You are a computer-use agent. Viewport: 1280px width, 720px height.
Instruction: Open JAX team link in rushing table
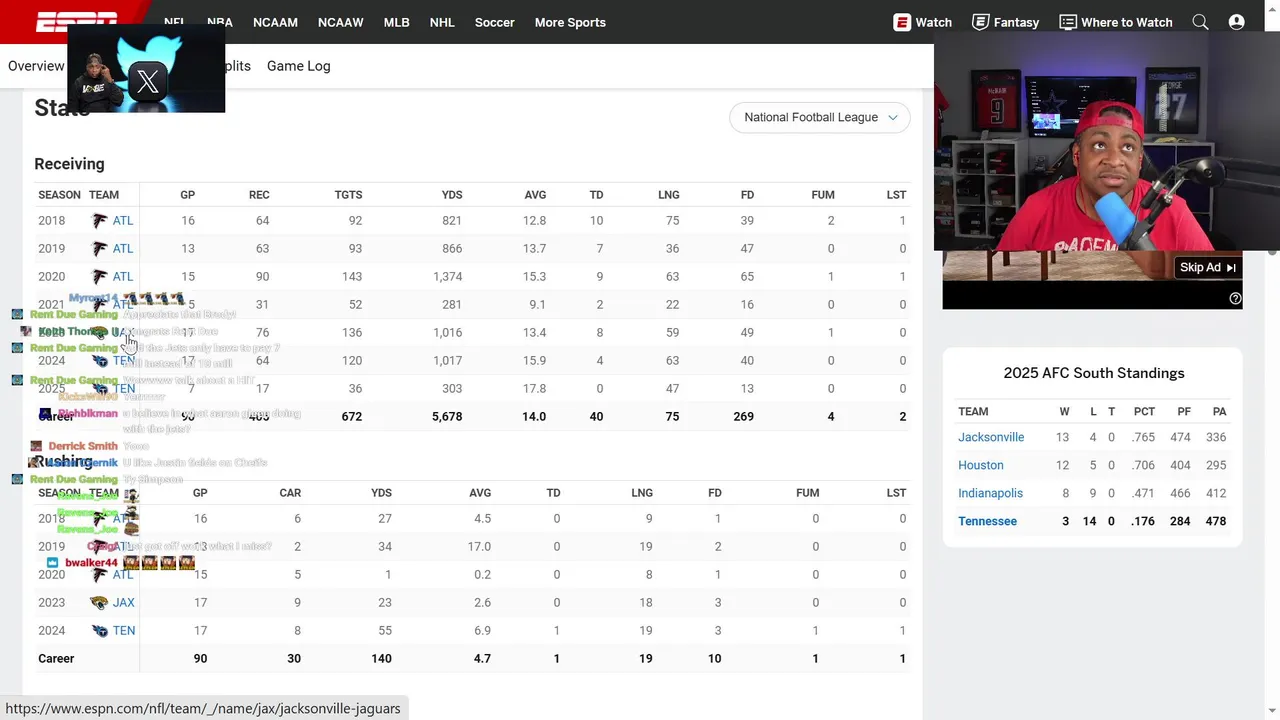pyautogui.click(x=124, y=602)
